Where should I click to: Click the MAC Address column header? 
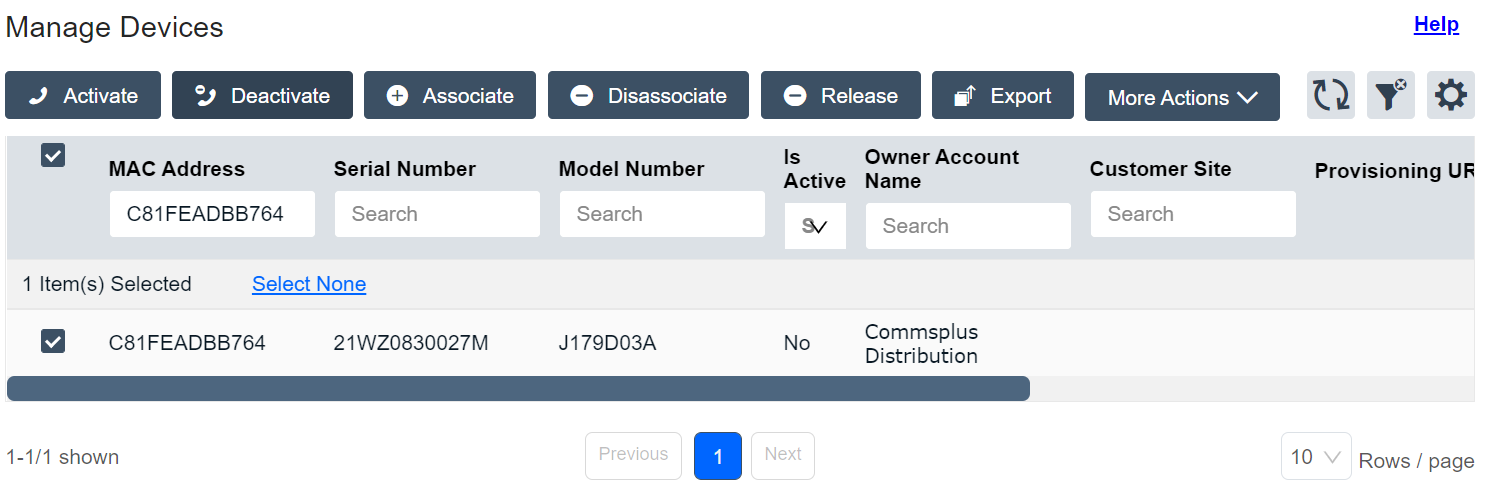[x=177, y=169]
